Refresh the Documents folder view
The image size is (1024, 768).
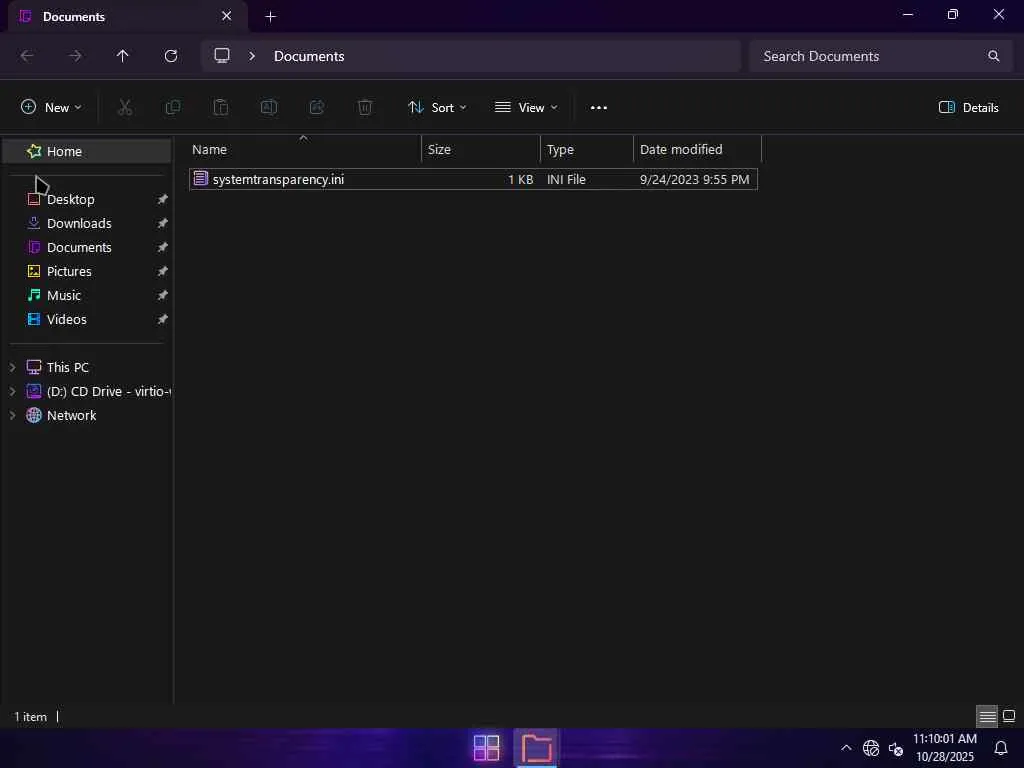tap(170, 56)
